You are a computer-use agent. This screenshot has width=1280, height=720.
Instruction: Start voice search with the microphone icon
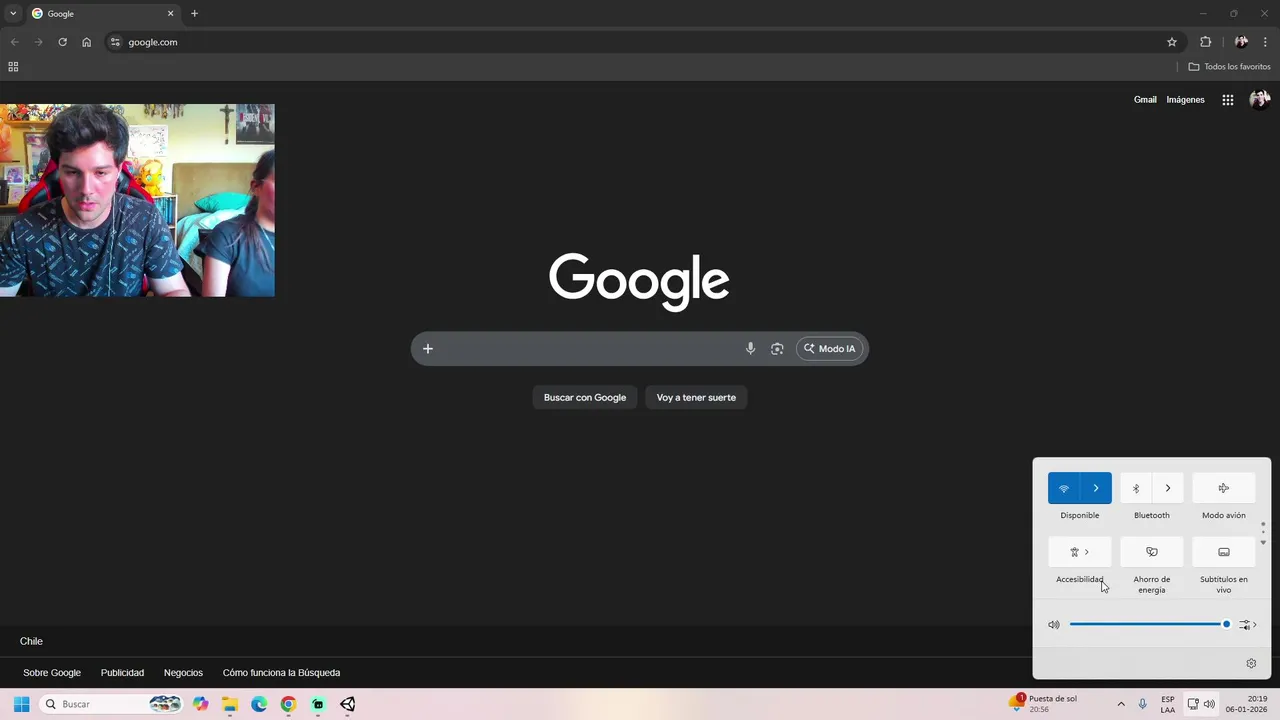(x=750, y=349)
